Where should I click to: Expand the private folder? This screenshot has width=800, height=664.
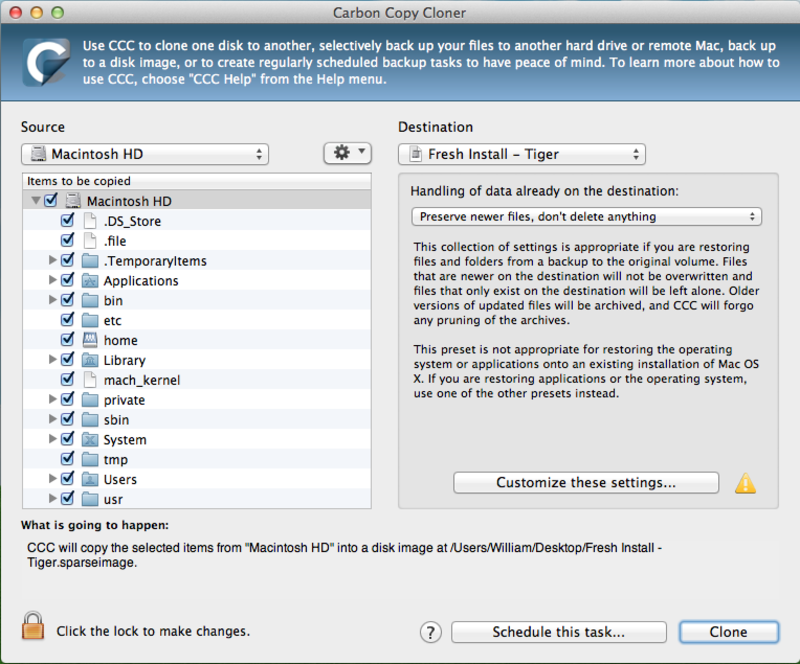tap(52, 400)
